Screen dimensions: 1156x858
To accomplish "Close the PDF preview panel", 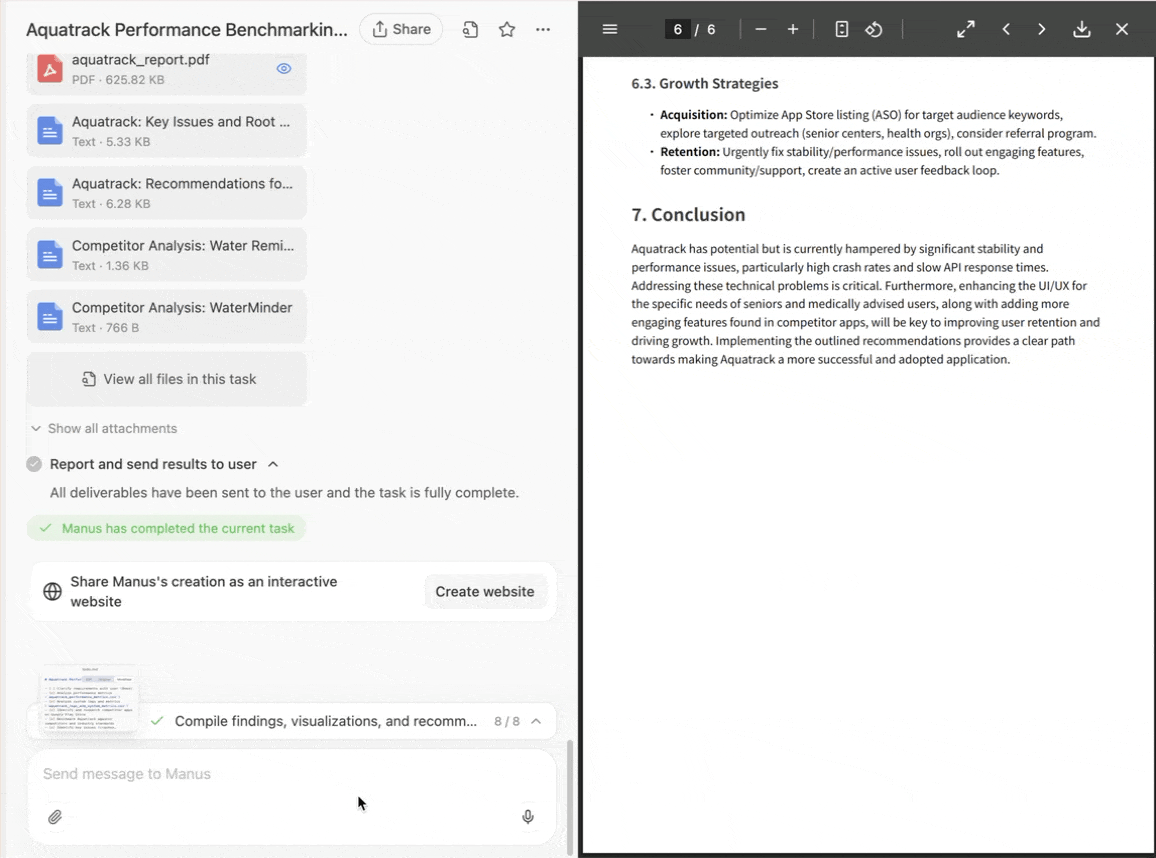I will [1121, 29].
